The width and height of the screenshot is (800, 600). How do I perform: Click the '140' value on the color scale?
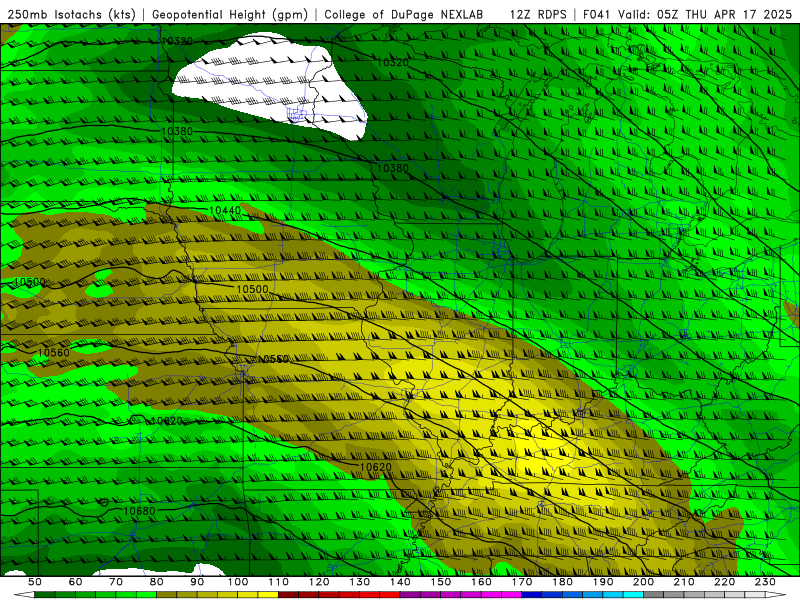click(400, 582)
